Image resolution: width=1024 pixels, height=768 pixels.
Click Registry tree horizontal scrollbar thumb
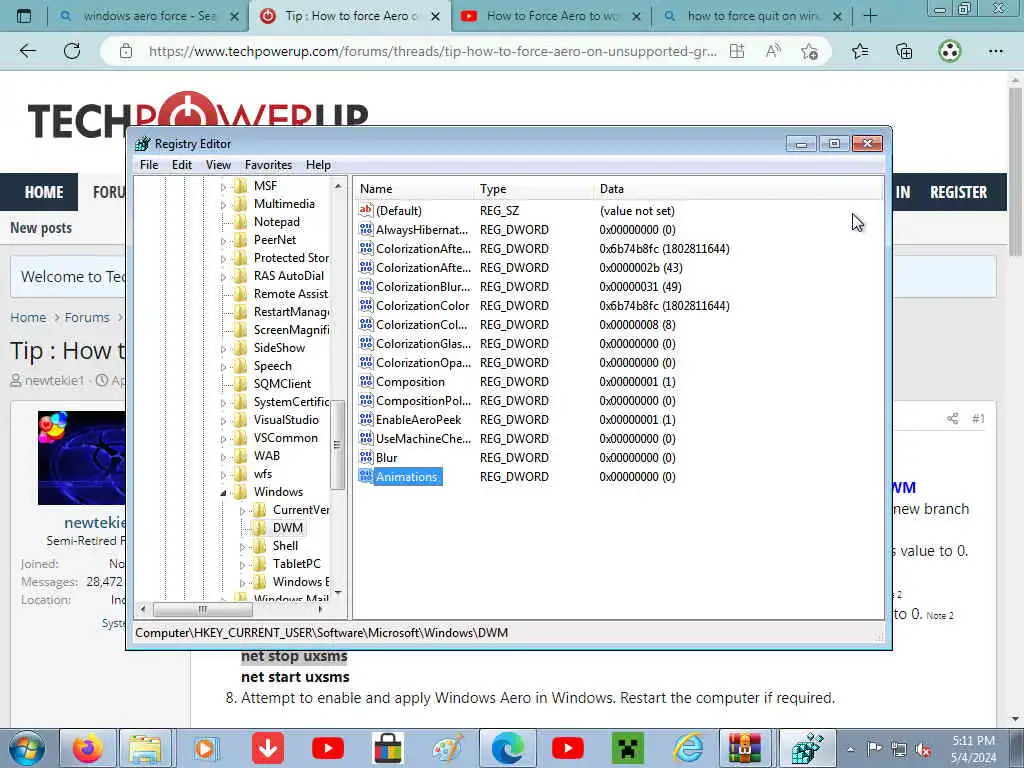click(x=202, y=609)
